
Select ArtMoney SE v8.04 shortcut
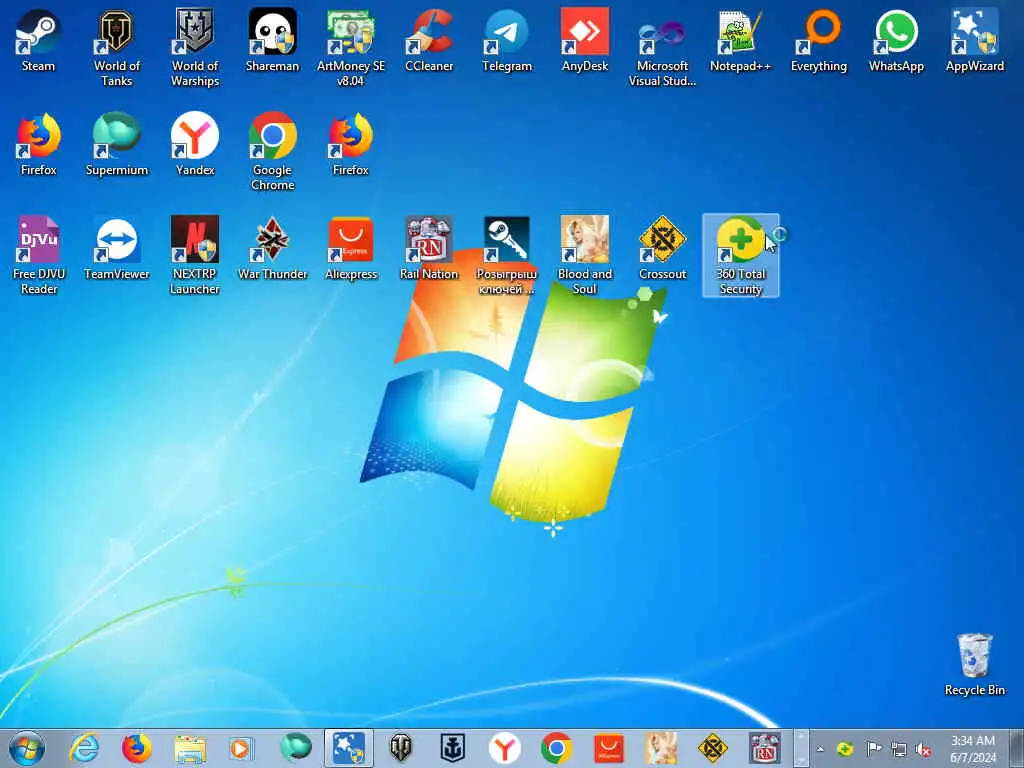(351, 48)
